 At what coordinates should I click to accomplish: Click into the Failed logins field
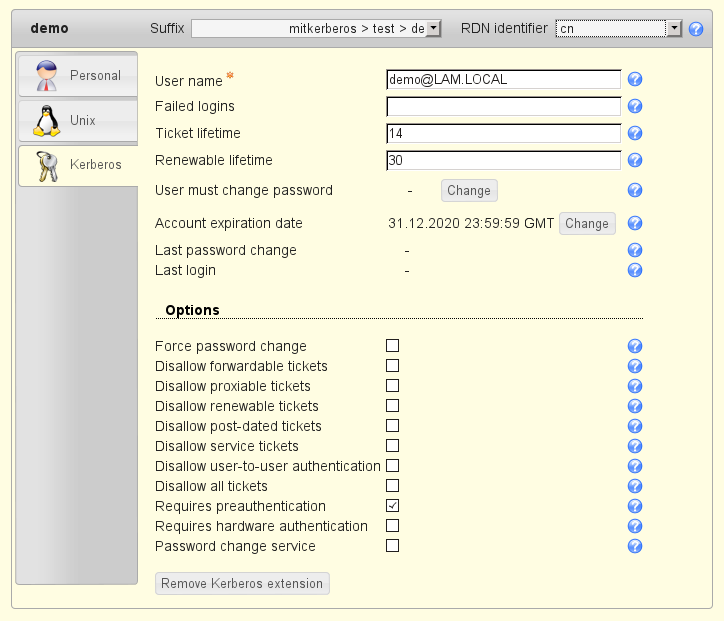(503, 106)
